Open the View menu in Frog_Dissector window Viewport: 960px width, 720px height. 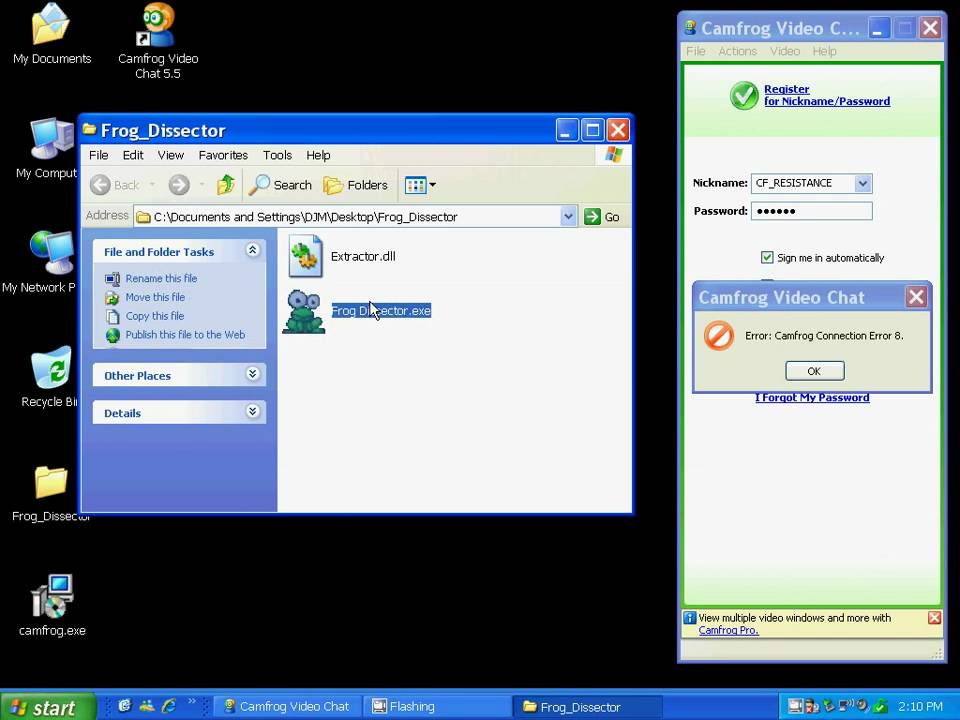tap(171, 156)
